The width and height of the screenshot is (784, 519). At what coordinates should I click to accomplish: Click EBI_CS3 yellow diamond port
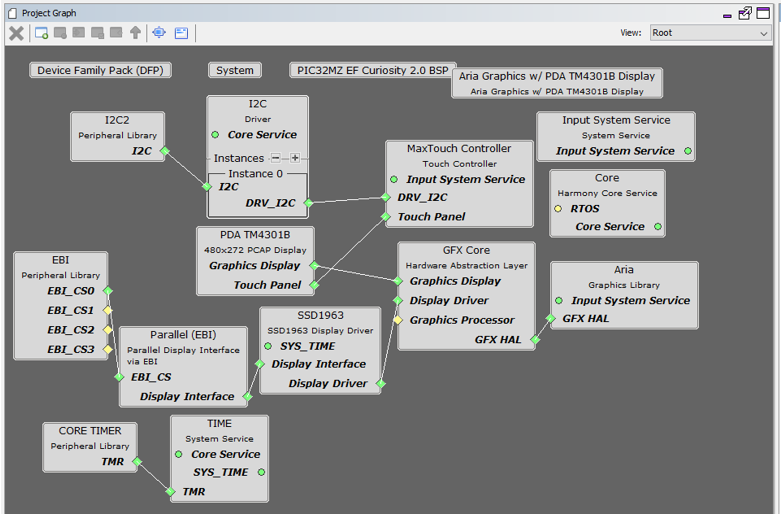point(108,350)
